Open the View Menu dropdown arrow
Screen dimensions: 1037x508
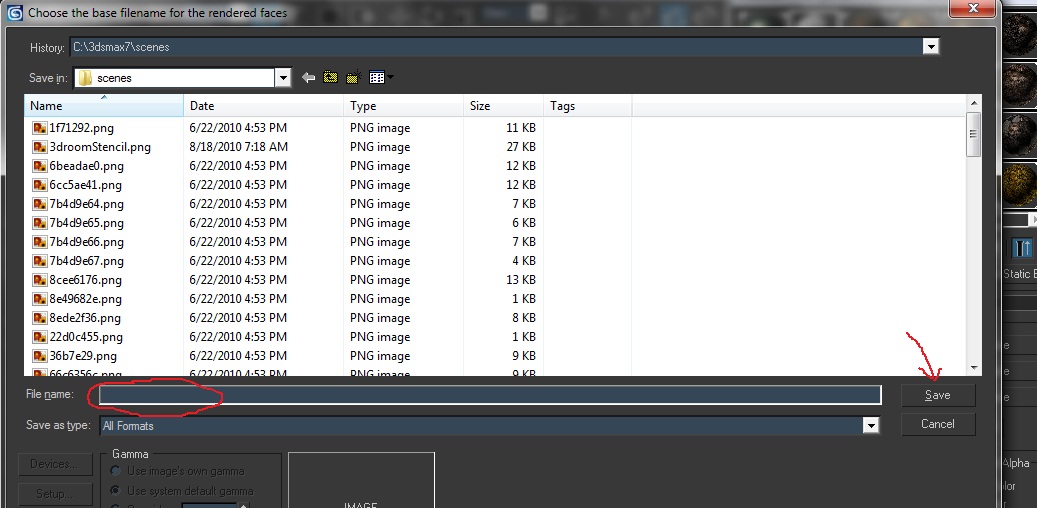pyautogui.click(x=390, y=78)
